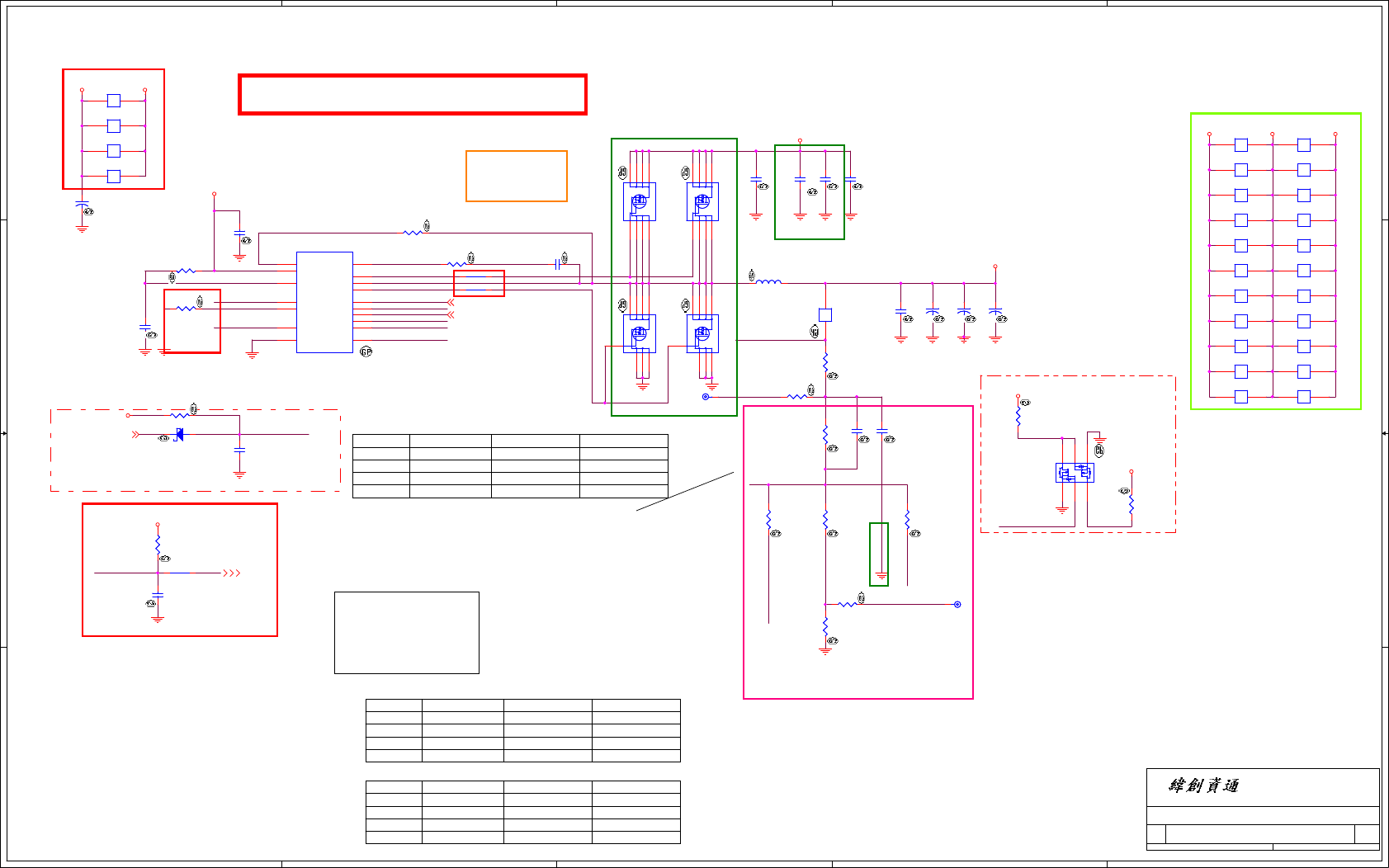Click the inductor coil symbol right of MOSFETs

click(x=769, y=282)
